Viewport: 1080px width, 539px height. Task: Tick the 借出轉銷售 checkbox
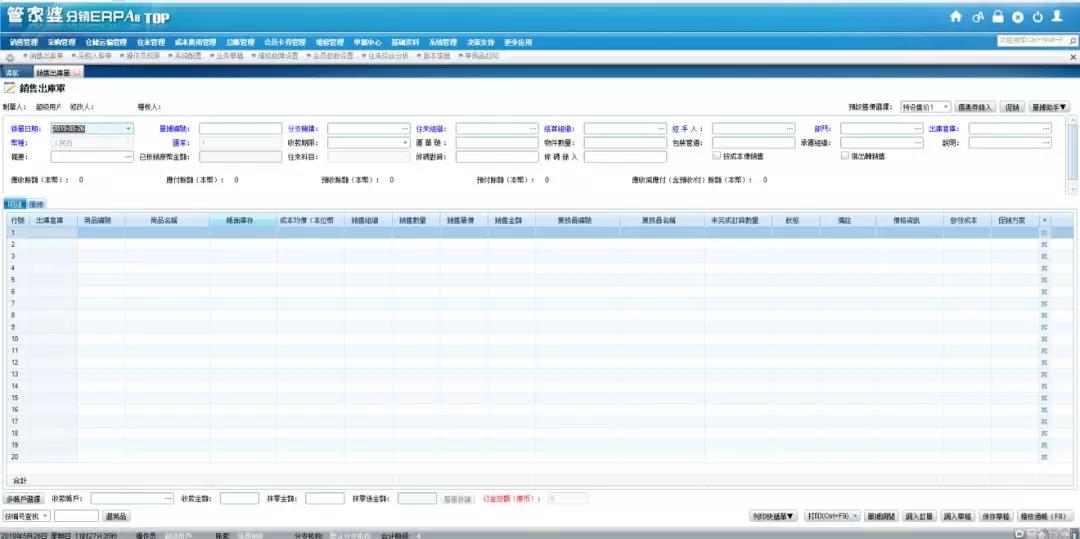(x=845, y=156)
